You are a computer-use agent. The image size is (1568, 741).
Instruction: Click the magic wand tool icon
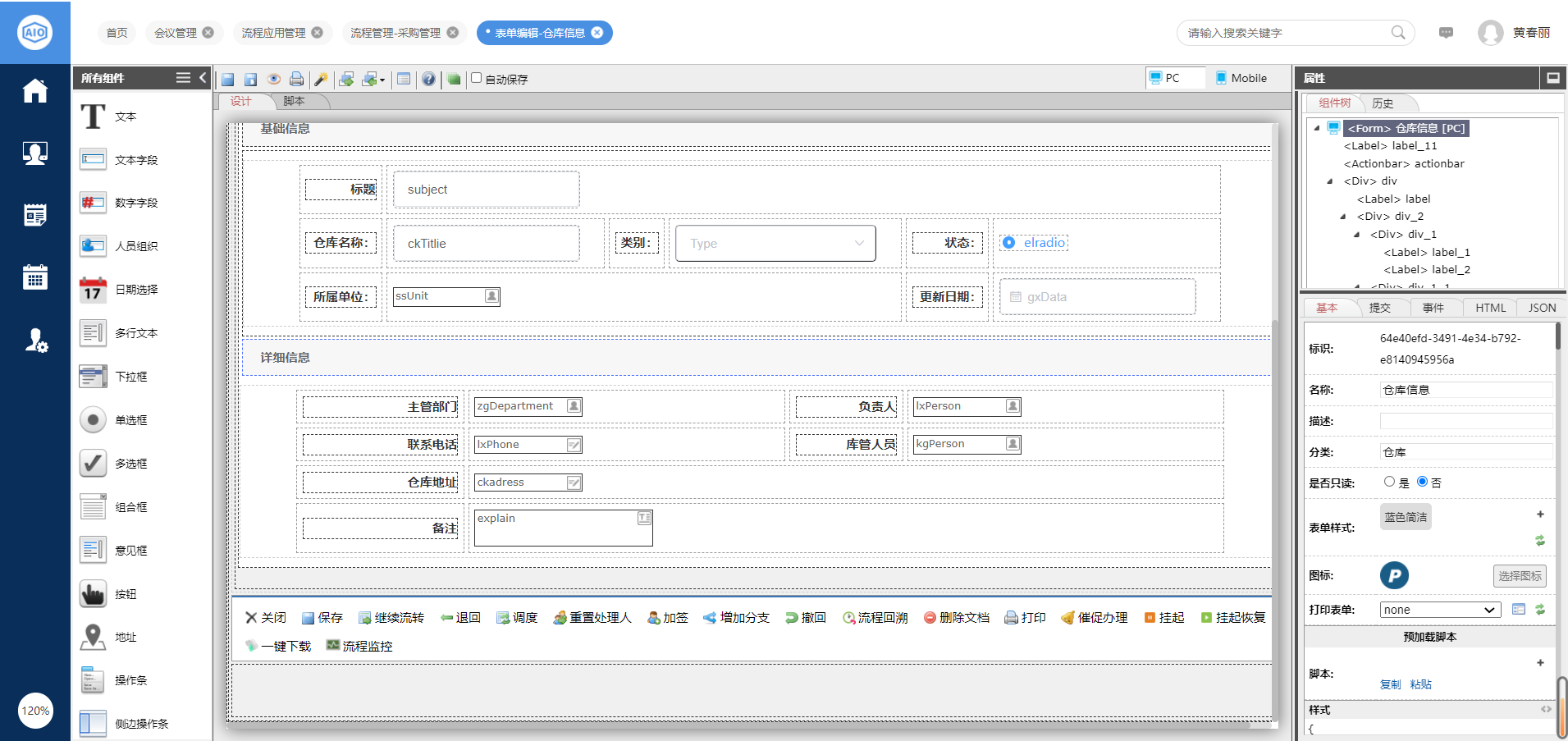tap(321, 79)
